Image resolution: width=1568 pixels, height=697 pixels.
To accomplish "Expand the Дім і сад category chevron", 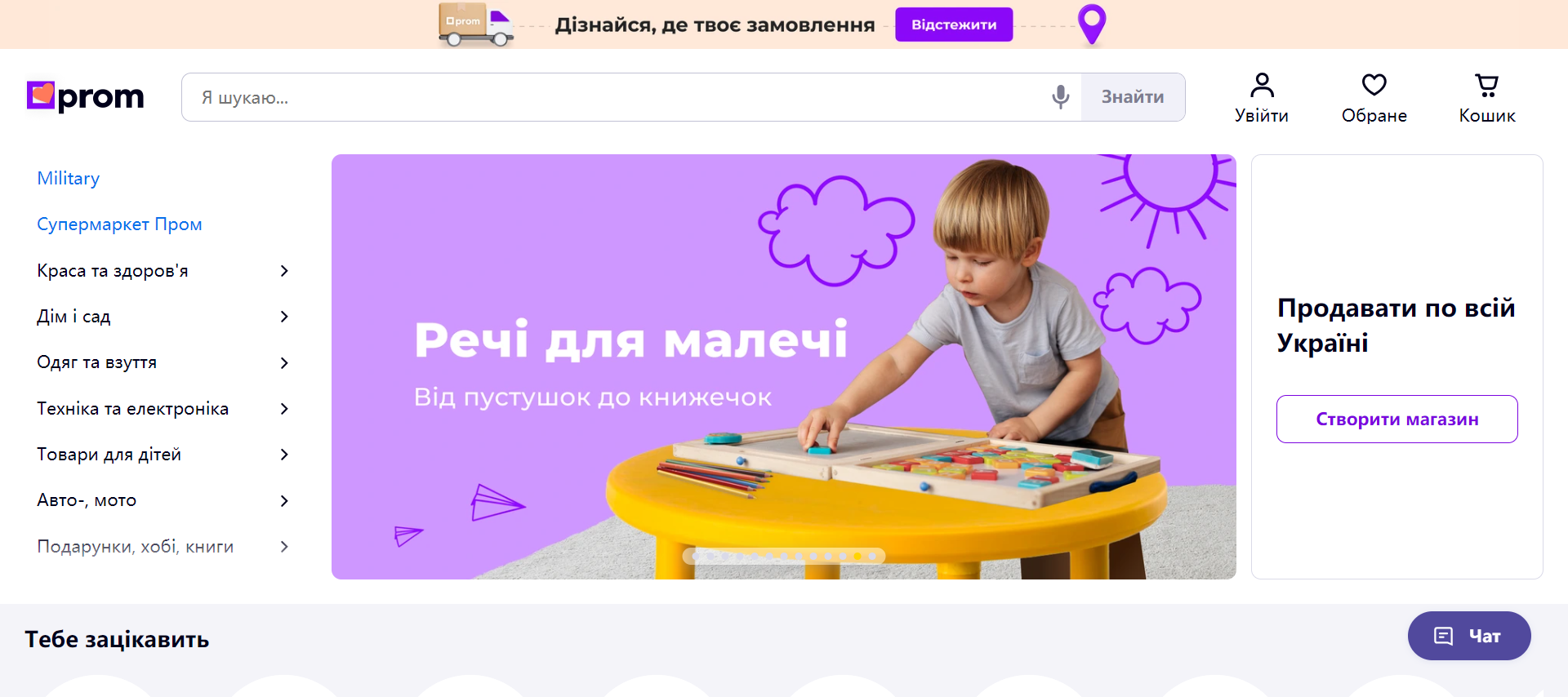I will [284, 317].
